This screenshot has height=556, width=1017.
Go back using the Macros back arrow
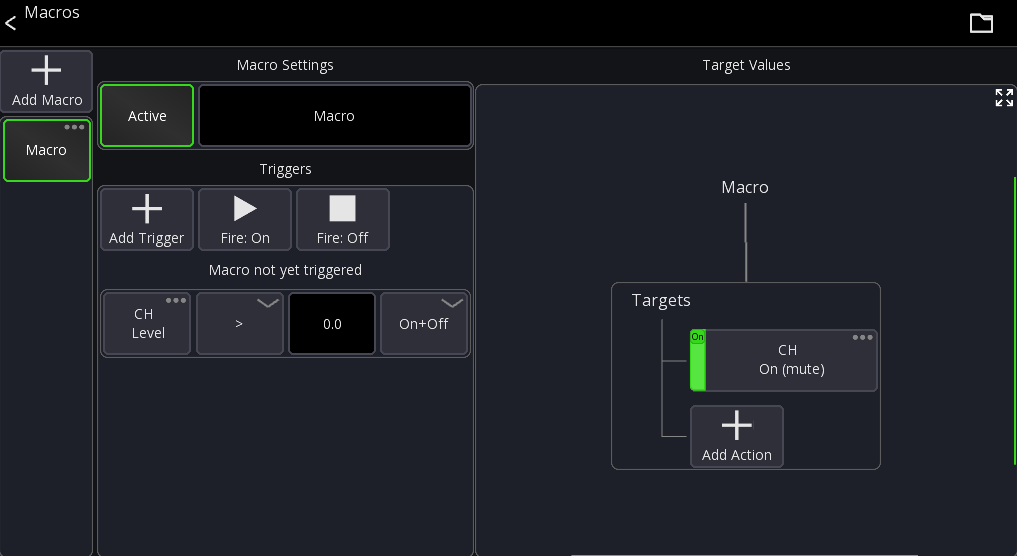point(10,23)
